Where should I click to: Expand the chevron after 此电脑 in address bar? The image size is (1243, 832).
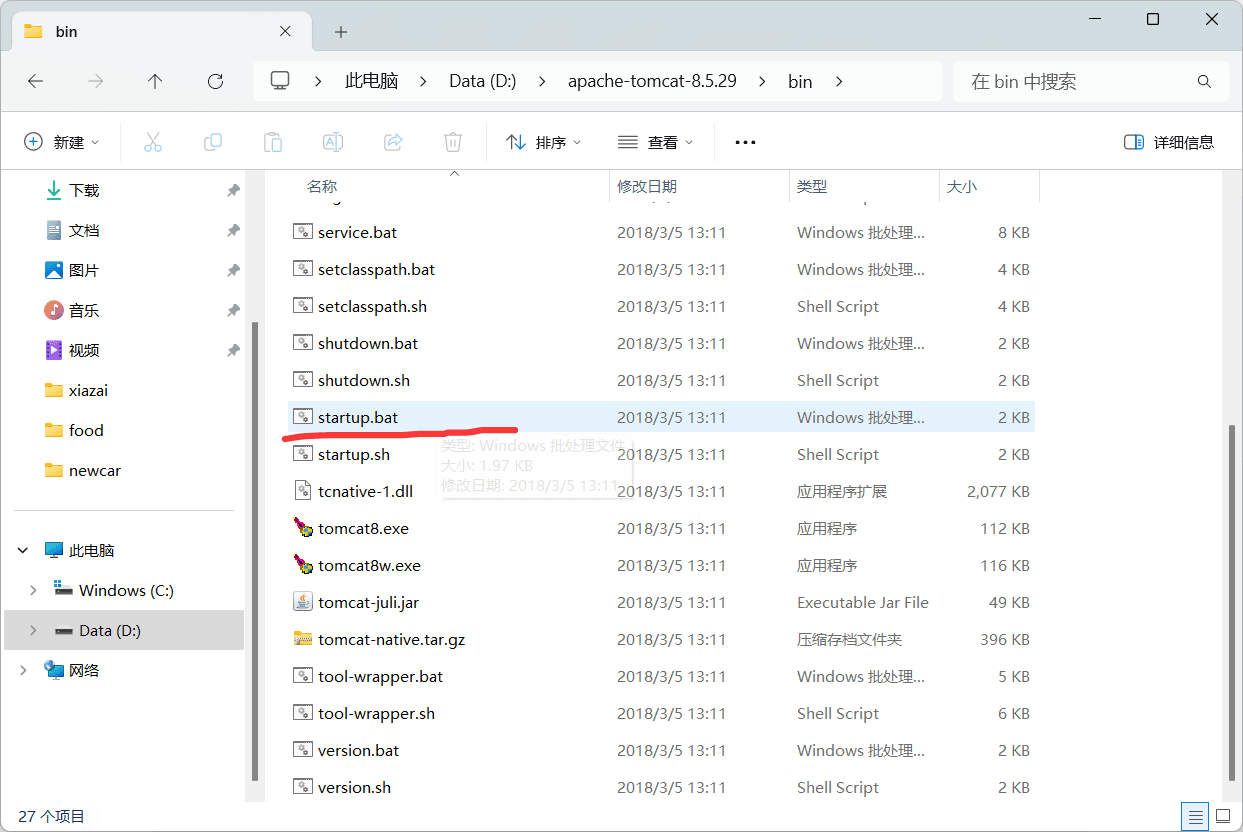(423, 82)
